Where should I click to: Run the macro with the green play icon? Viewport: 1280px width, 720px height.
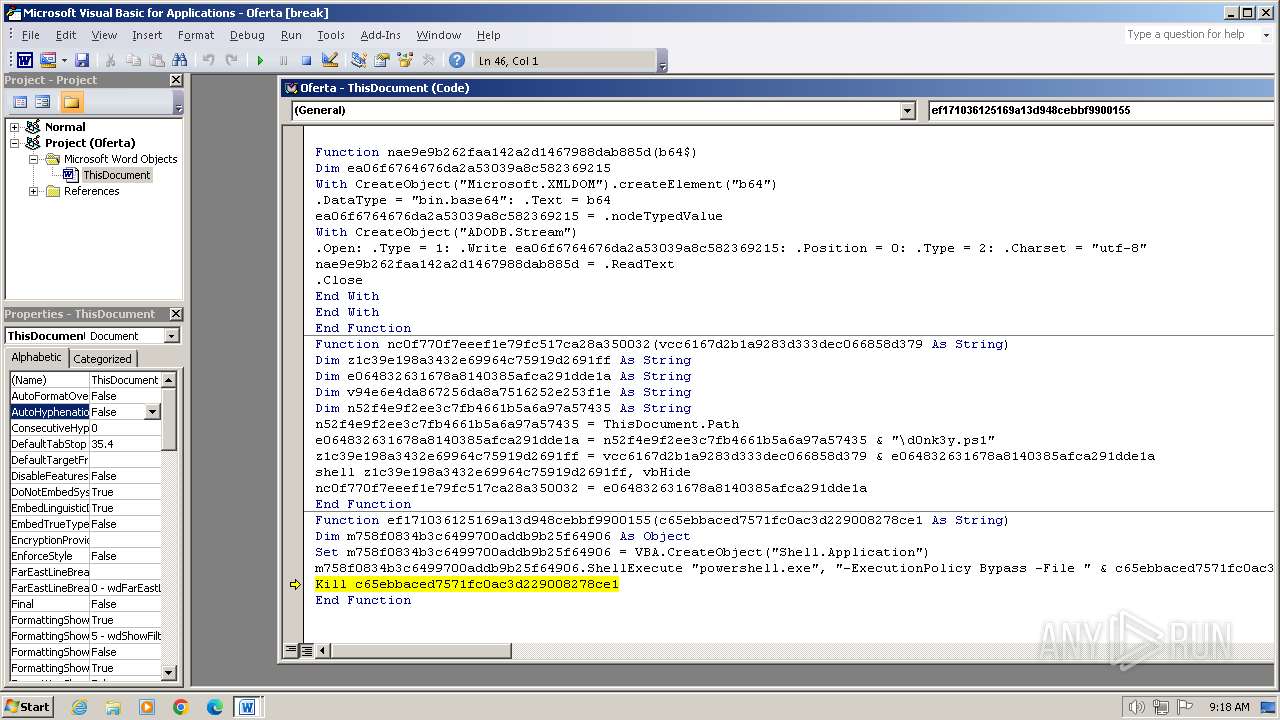[x=260, y=60]
